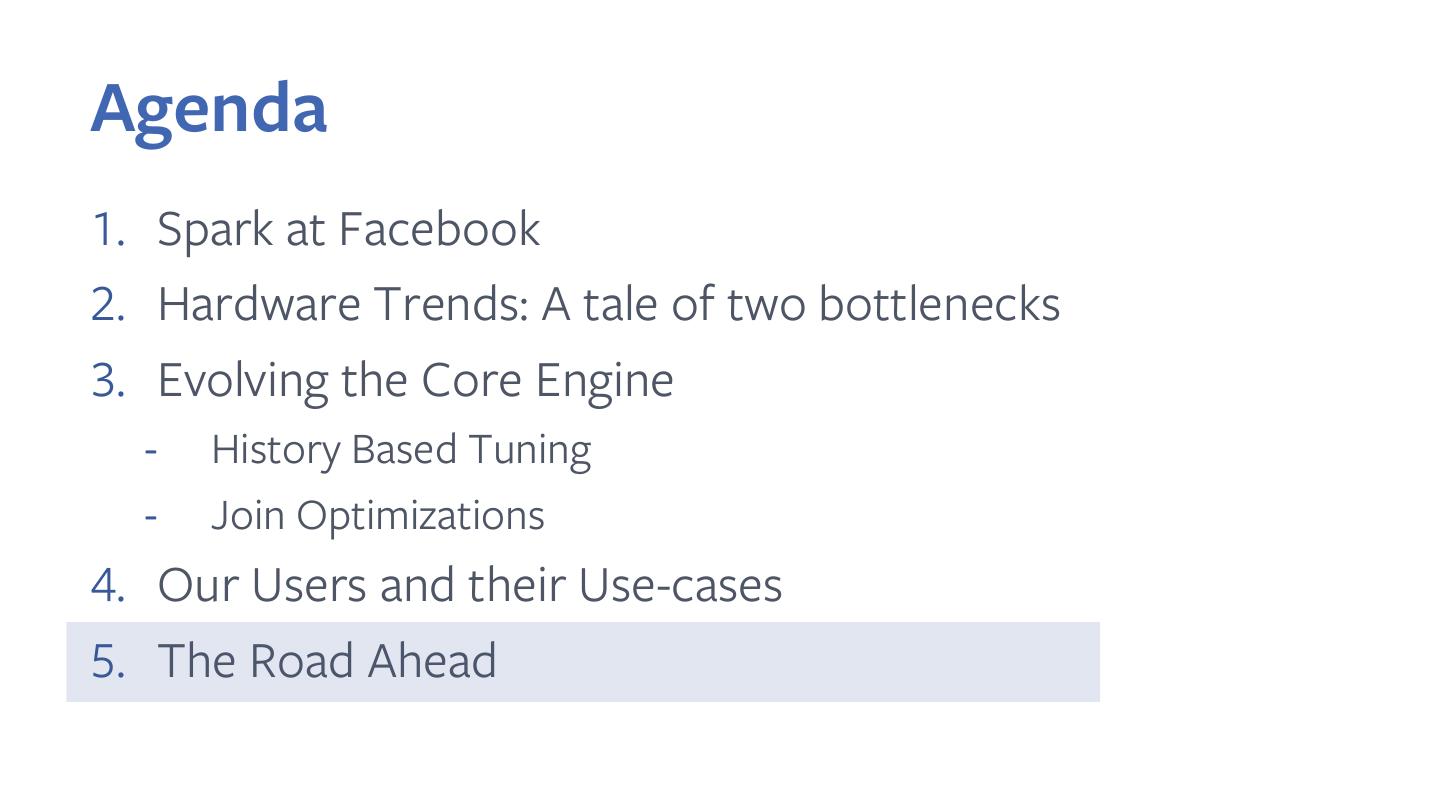Click the dash before Join Optimizations
The height and width of the screenshot is (810, 1440).
pos(151,516)
